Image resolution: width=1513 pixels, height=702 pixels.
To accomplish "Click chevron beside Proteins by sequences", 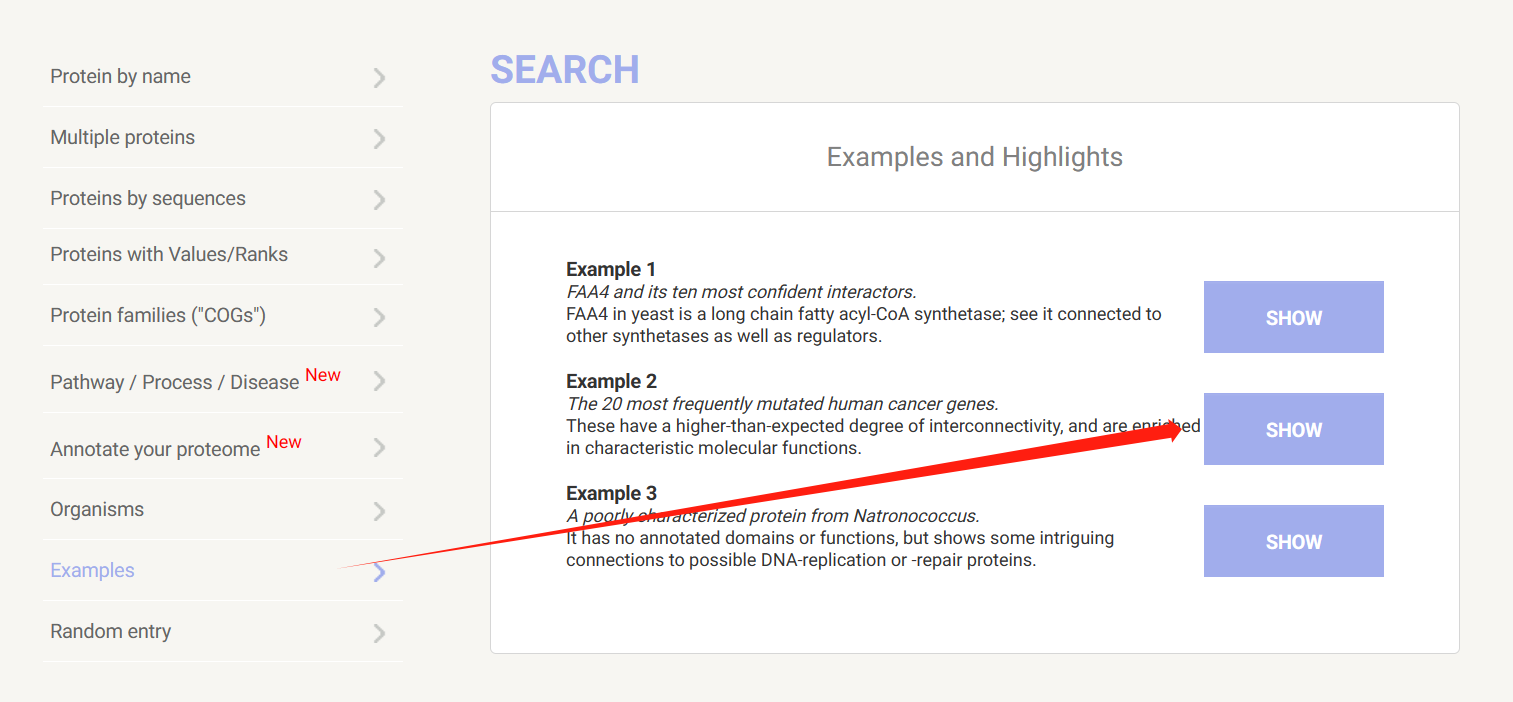I will tap(379, 200).
